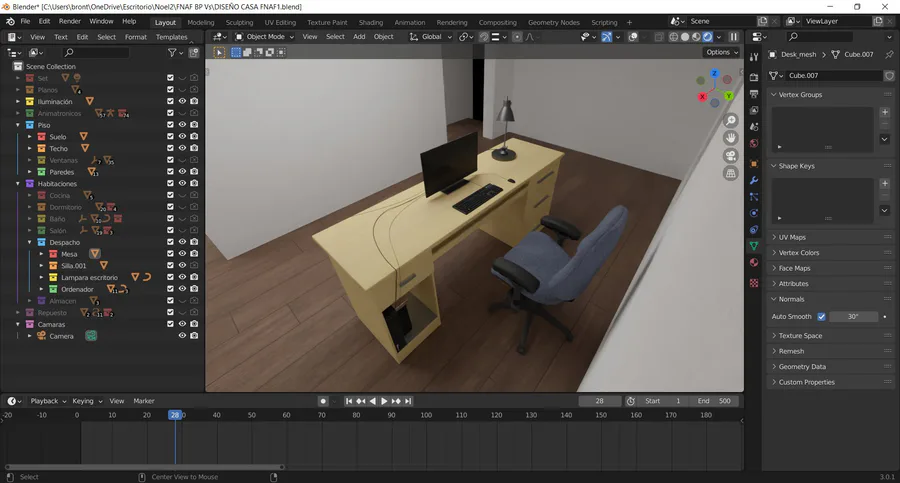Add a new shape key plus button
The image size is (900, 483).
(885, 183)
